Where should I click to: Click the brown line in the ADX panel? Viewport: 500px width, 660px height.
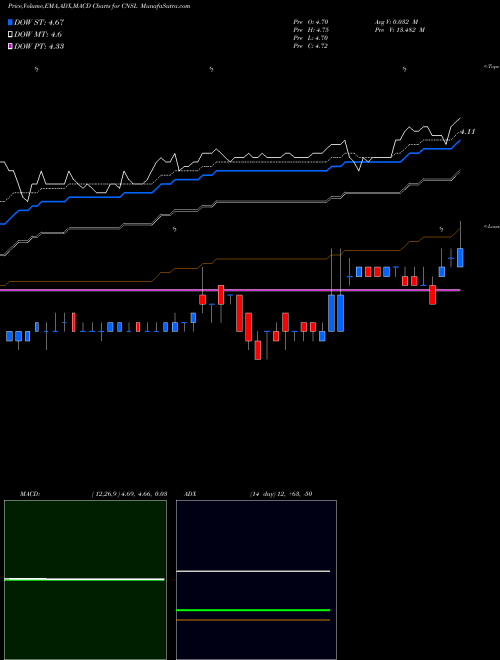point(253,620)
